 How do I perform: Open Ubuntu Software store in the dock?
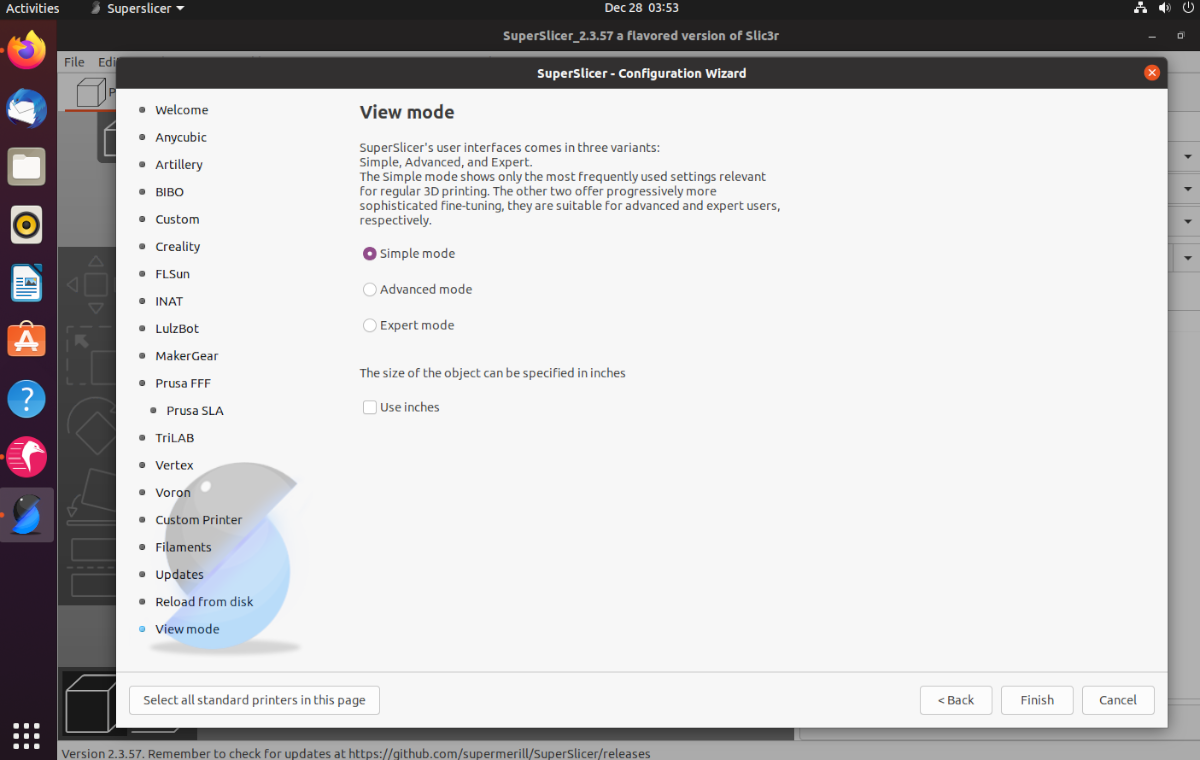tap(27, 341)
